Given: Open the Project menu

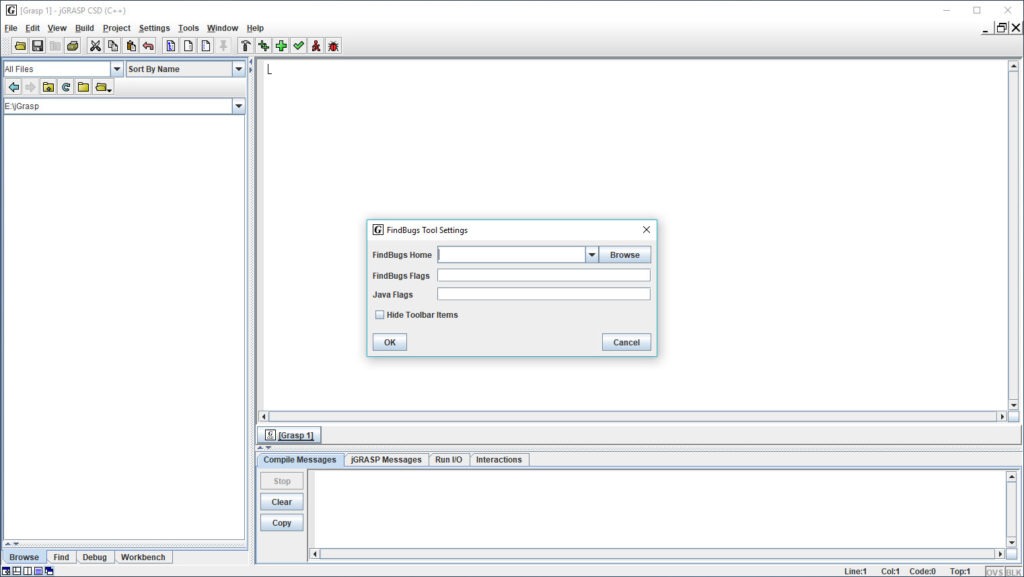Looking at the screenshot, I should [x=116, y=28].
